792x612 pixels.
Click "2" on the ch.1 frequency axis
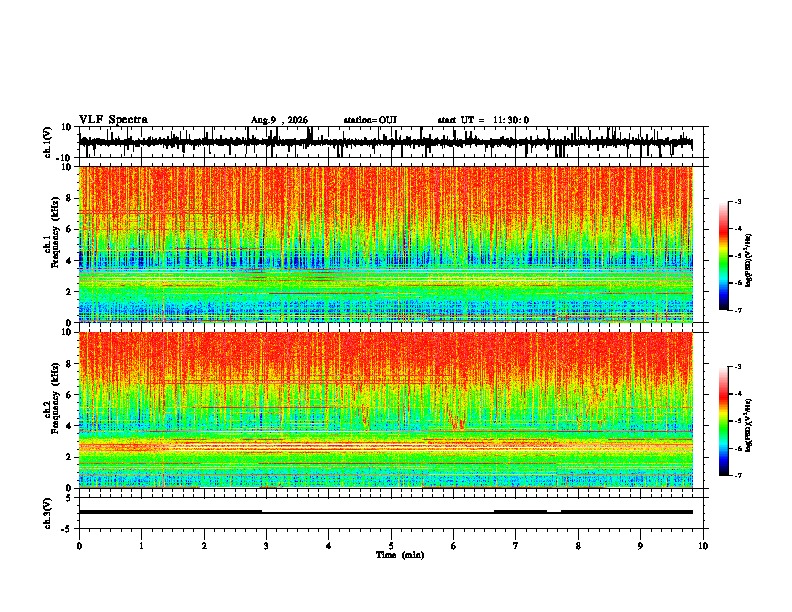point(69,292)
